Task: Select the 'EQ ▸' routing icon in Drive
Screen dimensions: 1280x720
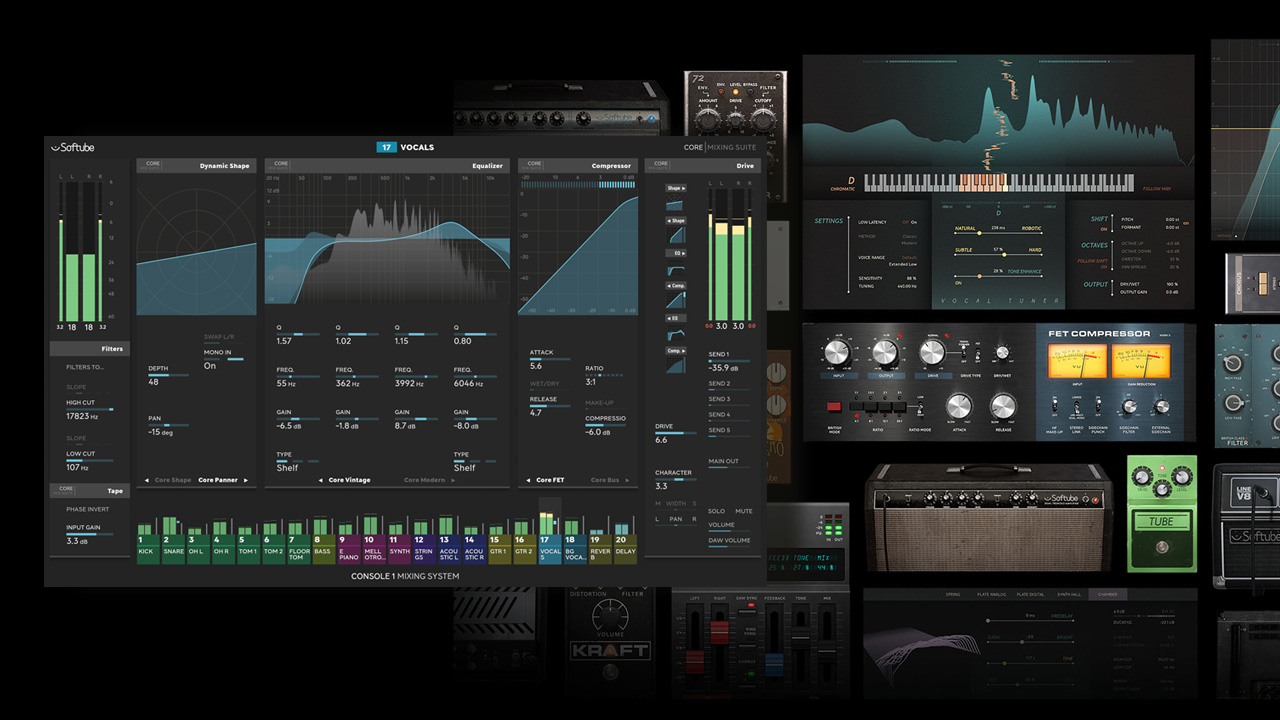Action: tap(676, 254)
